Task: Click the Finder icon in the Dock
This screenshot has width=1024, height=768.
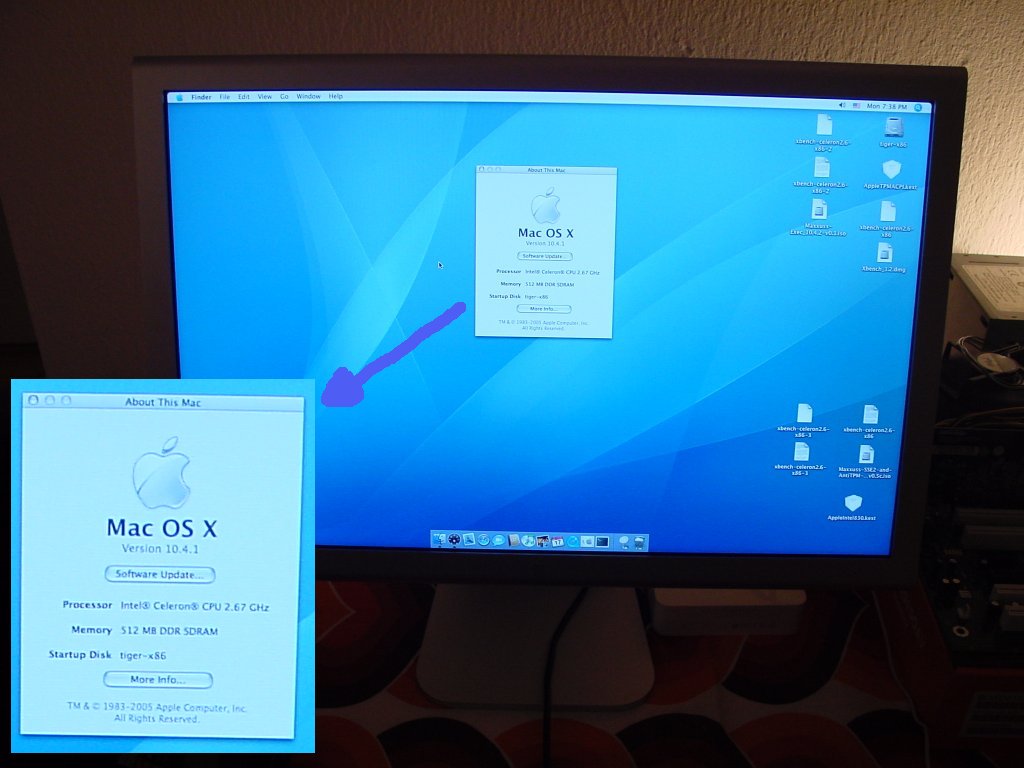Action: (440, 539)
